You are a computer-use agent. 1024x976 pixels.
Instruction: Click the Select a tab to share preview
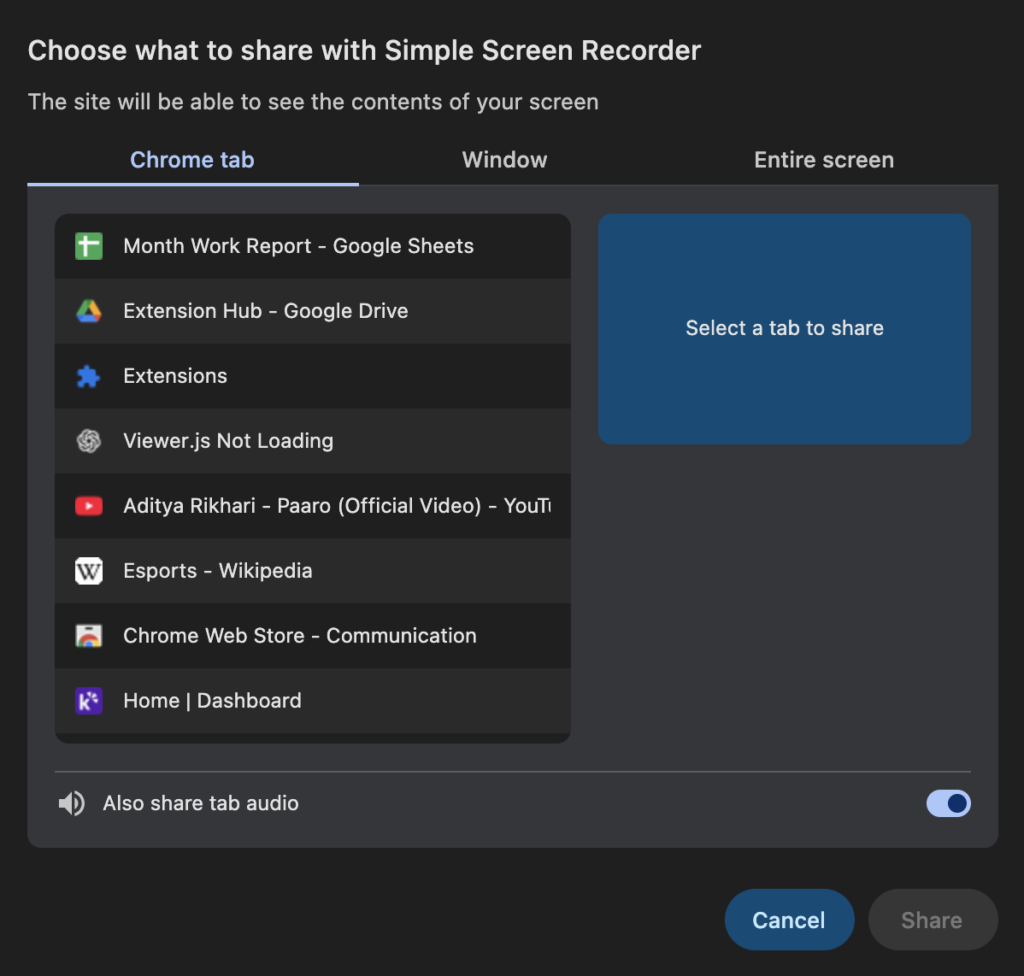pos(784,328)
